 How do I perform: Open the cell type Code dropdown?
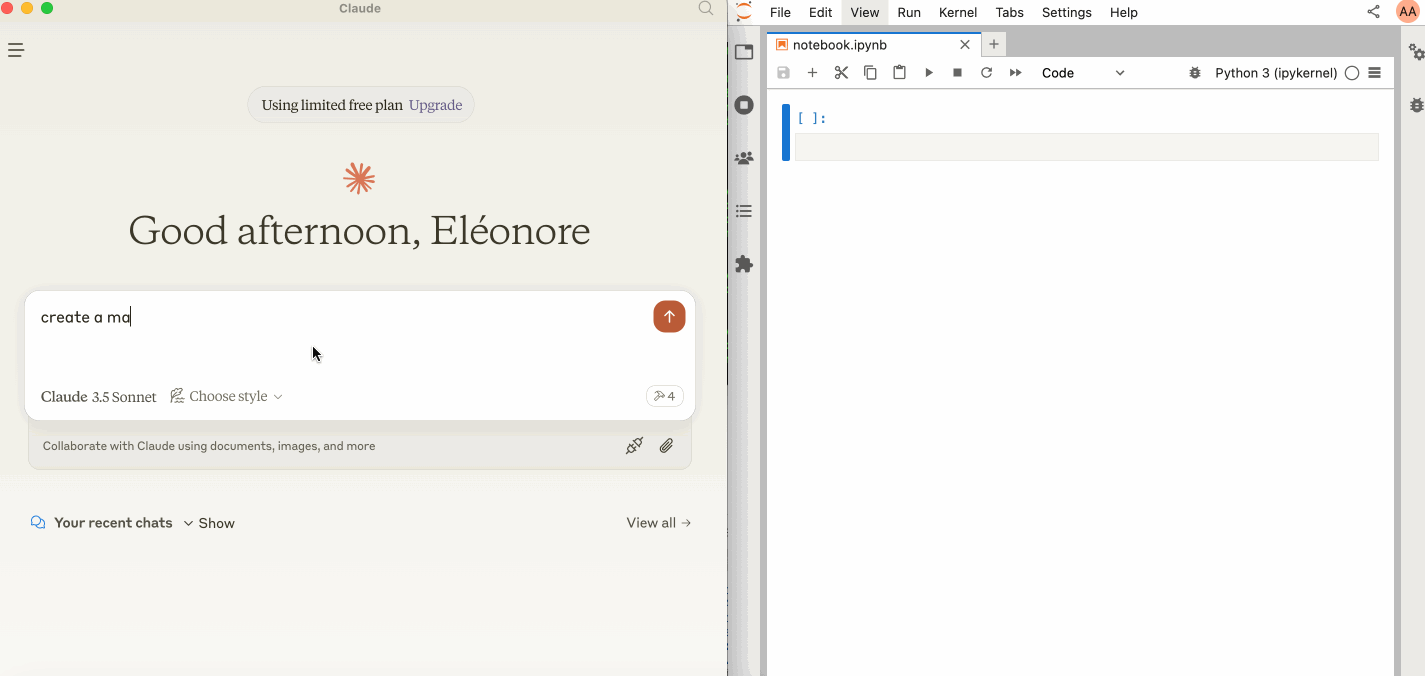1083,73
